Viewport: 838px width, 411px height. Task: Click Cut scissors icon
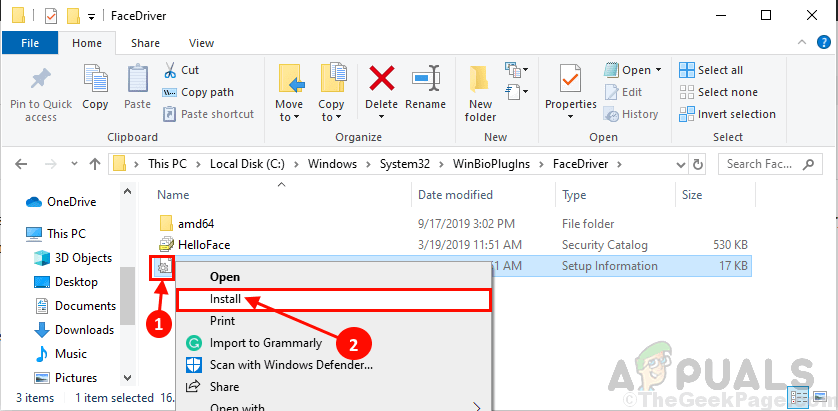click(x=170, y=70)
